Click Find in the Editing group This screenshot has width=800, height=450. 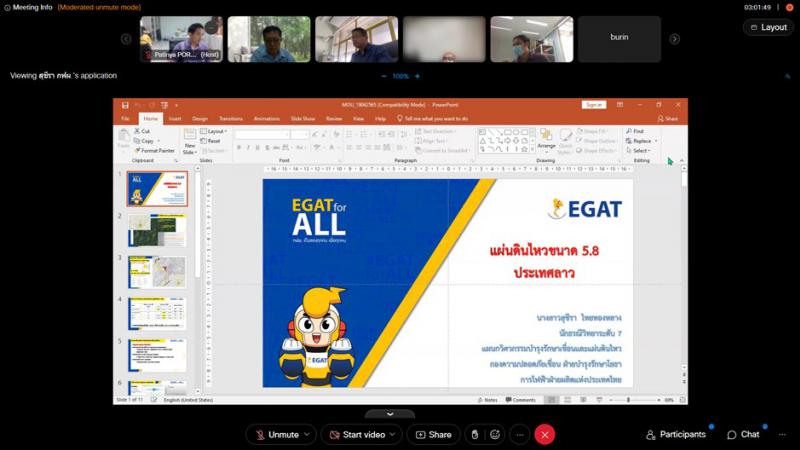pyautogui.click(x=635, y=131)
